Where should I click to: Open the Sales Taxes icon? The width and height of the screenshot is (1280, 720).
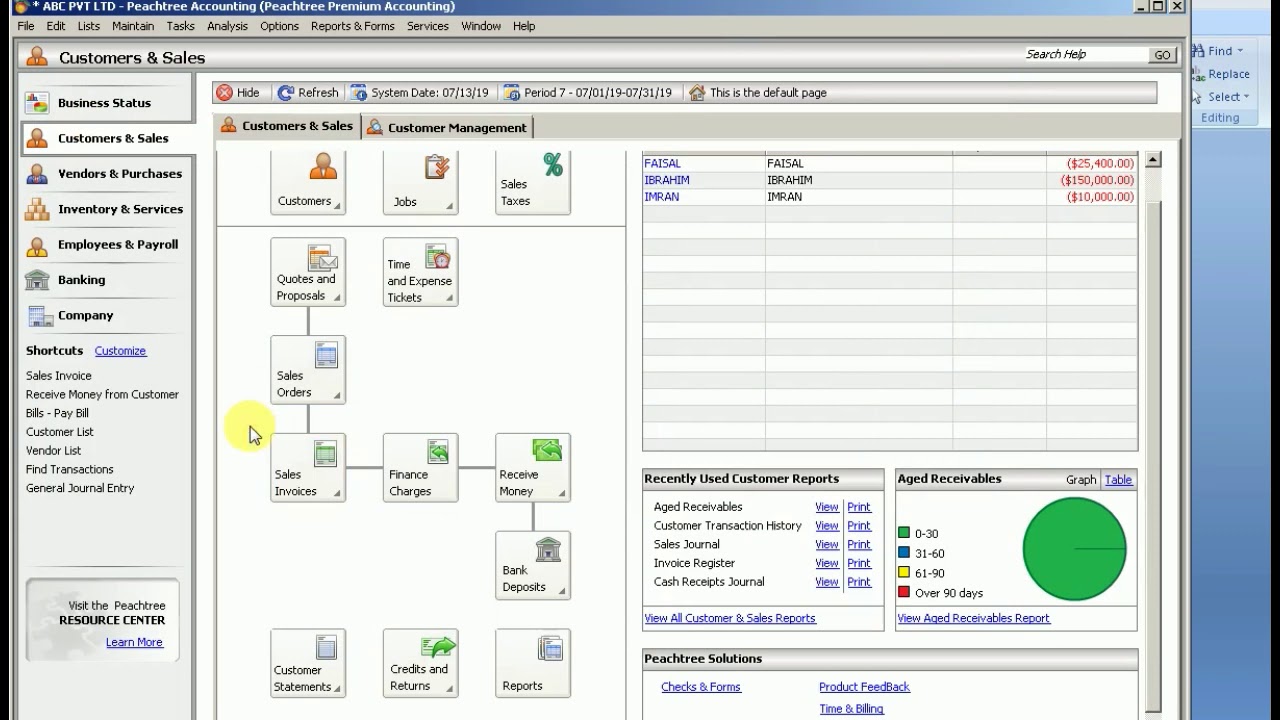533,182
